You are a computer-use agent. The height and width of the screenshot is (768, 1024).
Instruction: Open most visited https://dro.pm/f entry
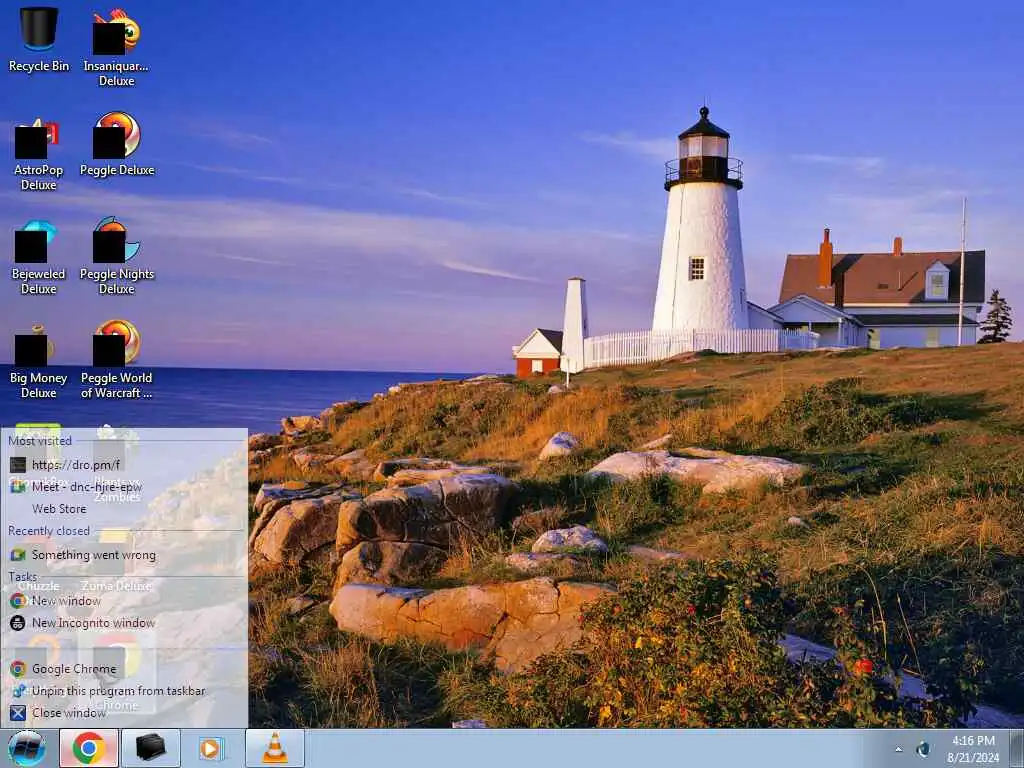[x=124, y=465]
